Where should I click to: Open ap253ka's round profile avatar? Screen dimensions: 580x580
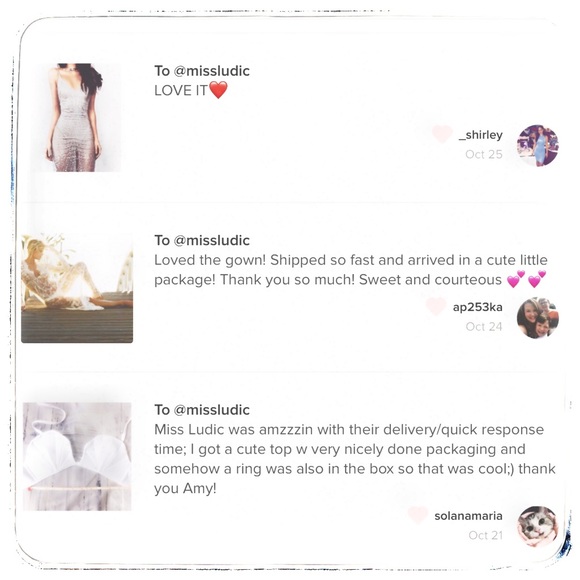pyautogui.click(x=537, y=318)
